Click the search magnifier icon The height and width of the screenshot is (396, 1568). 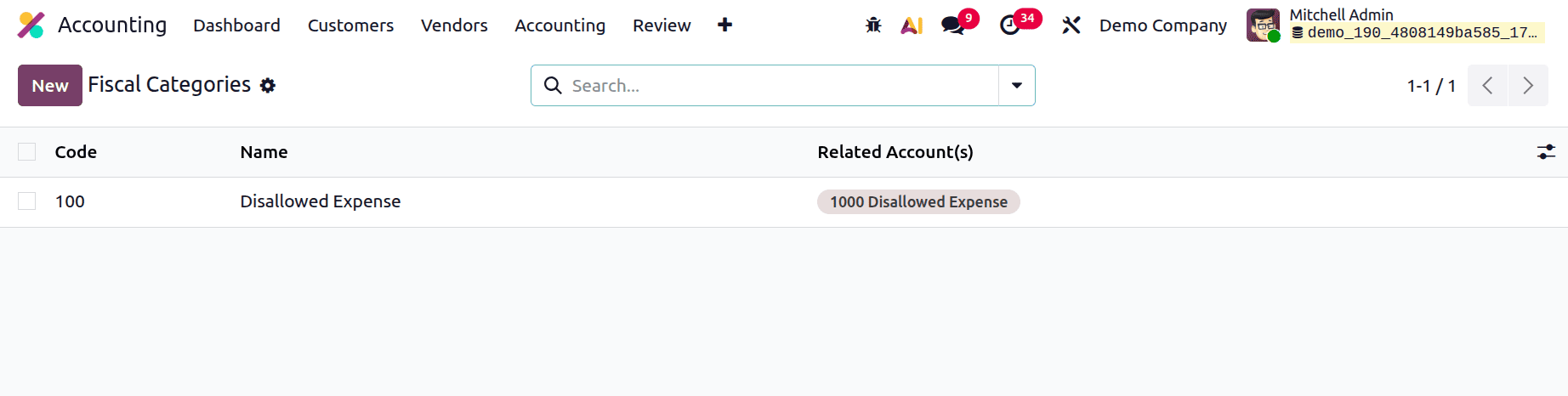(x=553, y=86)
